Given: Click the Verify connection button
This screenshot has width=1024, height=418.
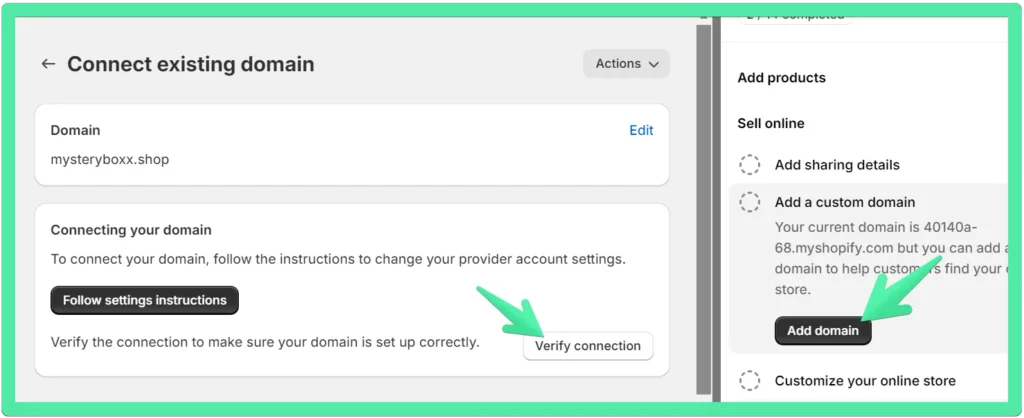Looking at the screenshot, I should pos(588,346).
